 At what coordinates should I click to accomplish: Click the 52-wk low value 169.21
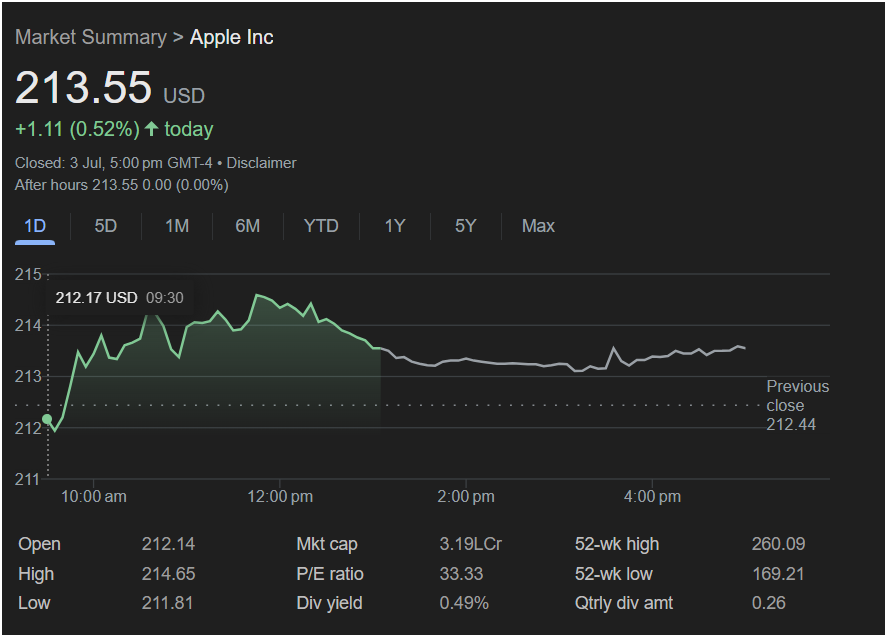(778, 574)
